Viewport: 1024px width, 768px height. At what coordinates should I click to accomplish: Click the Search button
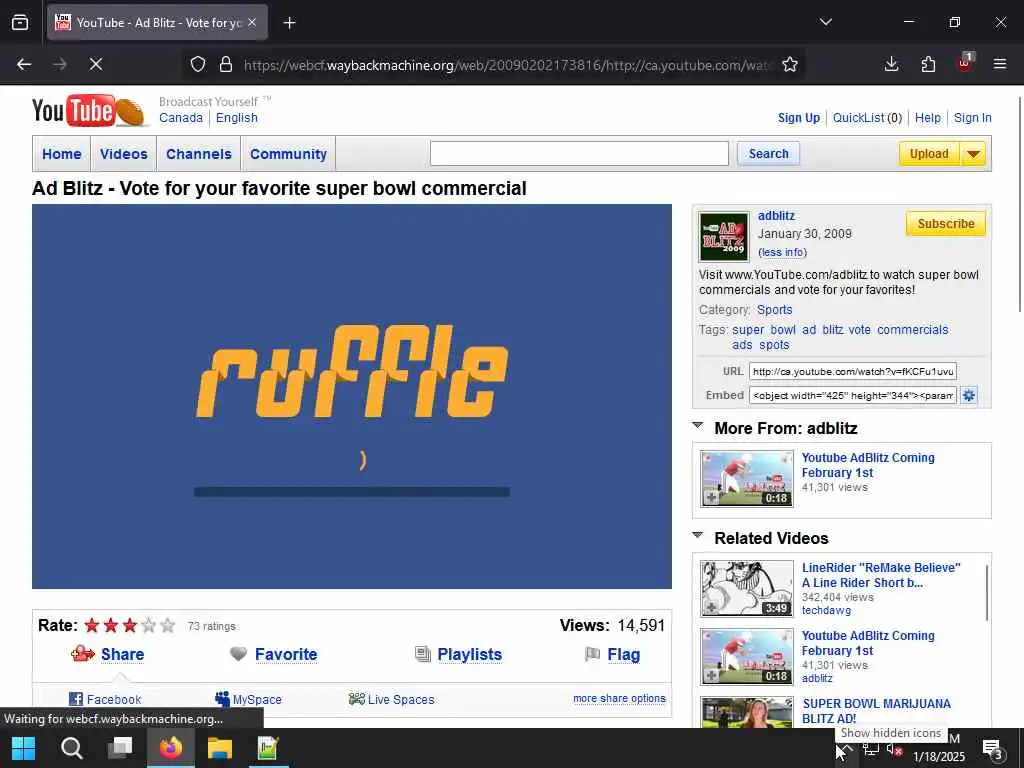point(769,153)
